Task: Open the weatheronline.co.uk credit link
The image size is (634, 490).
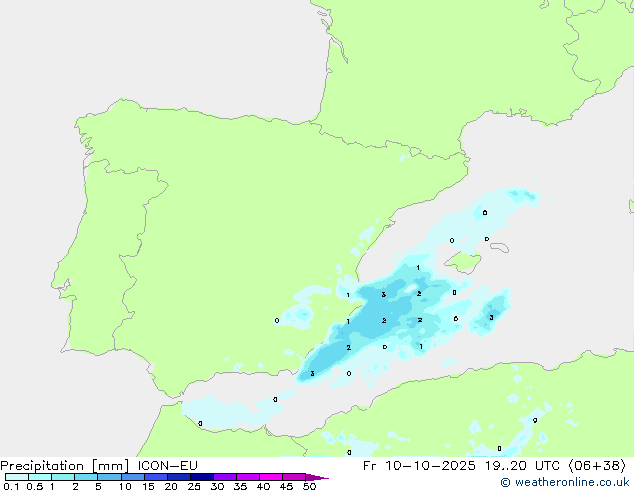Action: coord(565,482)
